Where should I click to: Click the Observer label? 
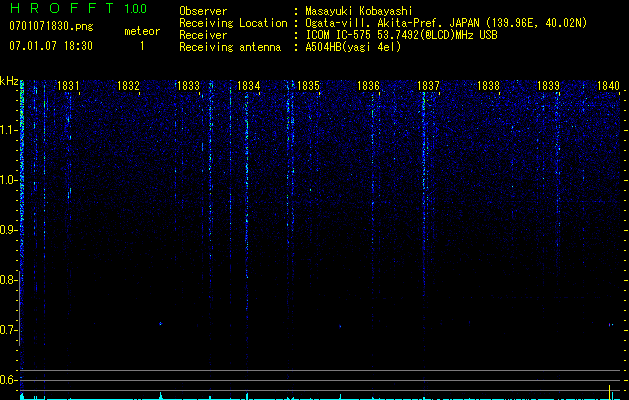203,11
